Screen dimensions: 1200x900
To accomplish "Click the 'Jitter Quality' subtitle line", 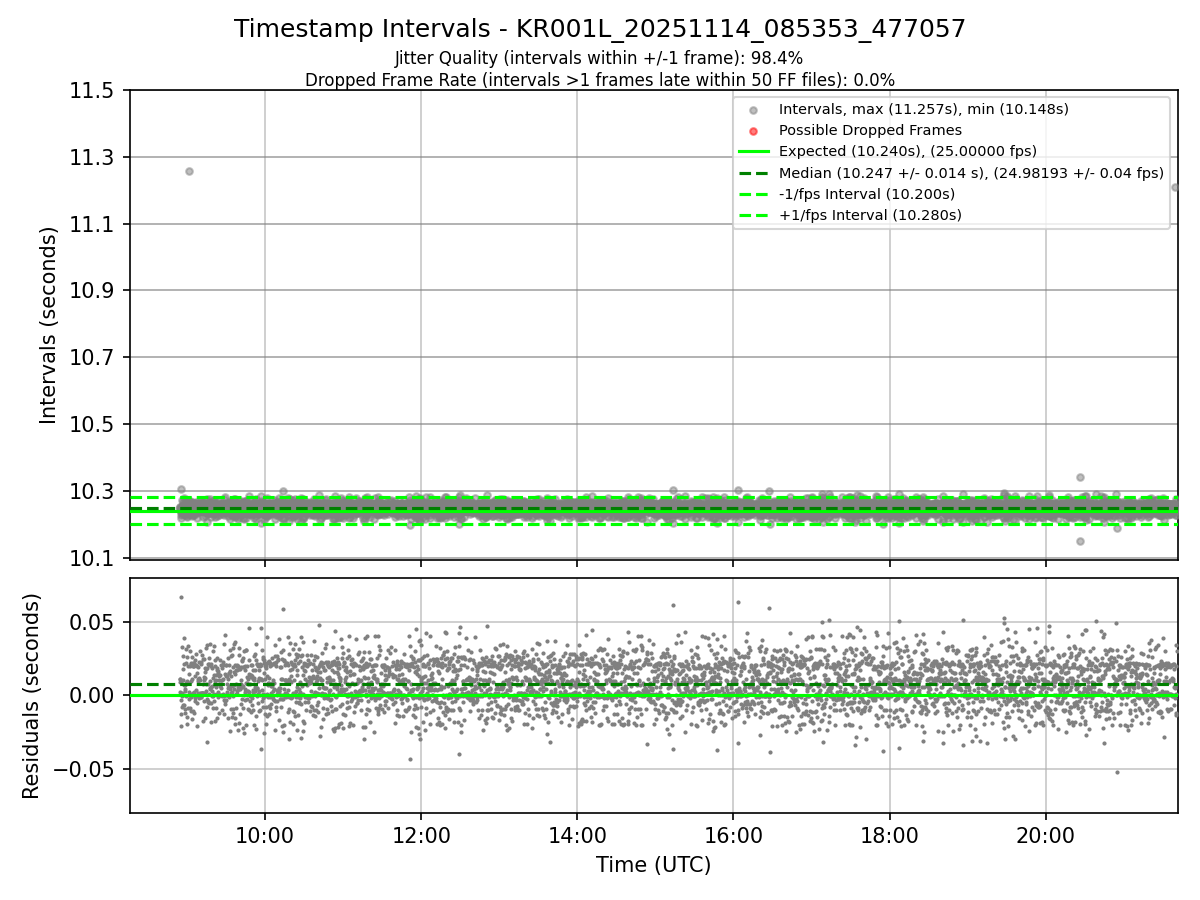I will [x=599, y=58].
